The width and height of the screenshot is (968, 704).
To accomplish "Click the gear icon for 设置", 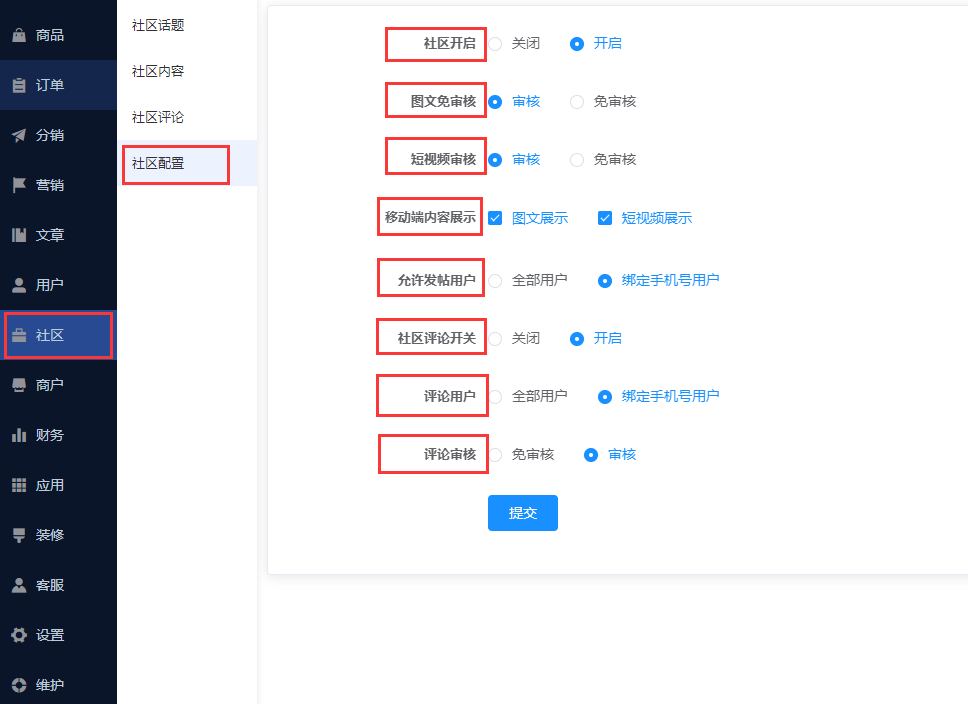I will click(x=19, y=635).
